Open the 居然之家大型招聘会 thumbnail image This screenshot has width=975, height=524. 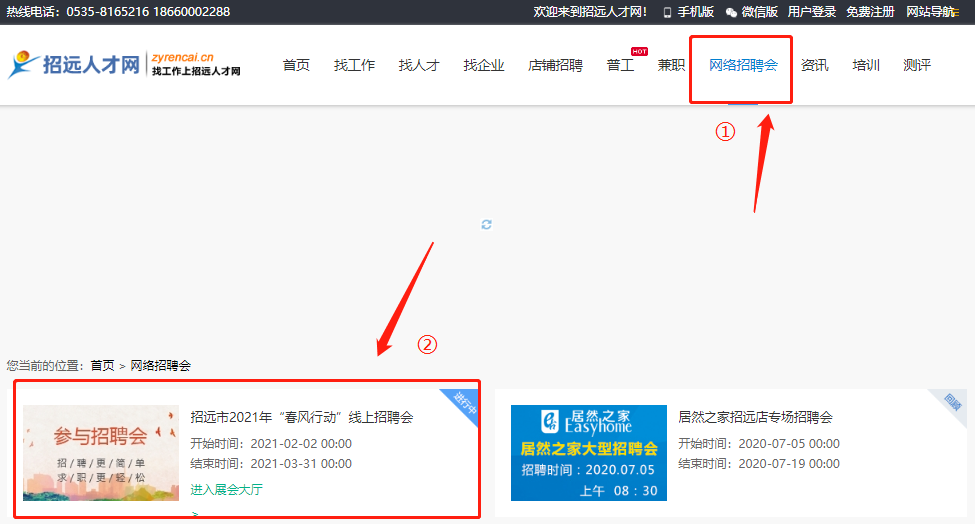[588, 453]
